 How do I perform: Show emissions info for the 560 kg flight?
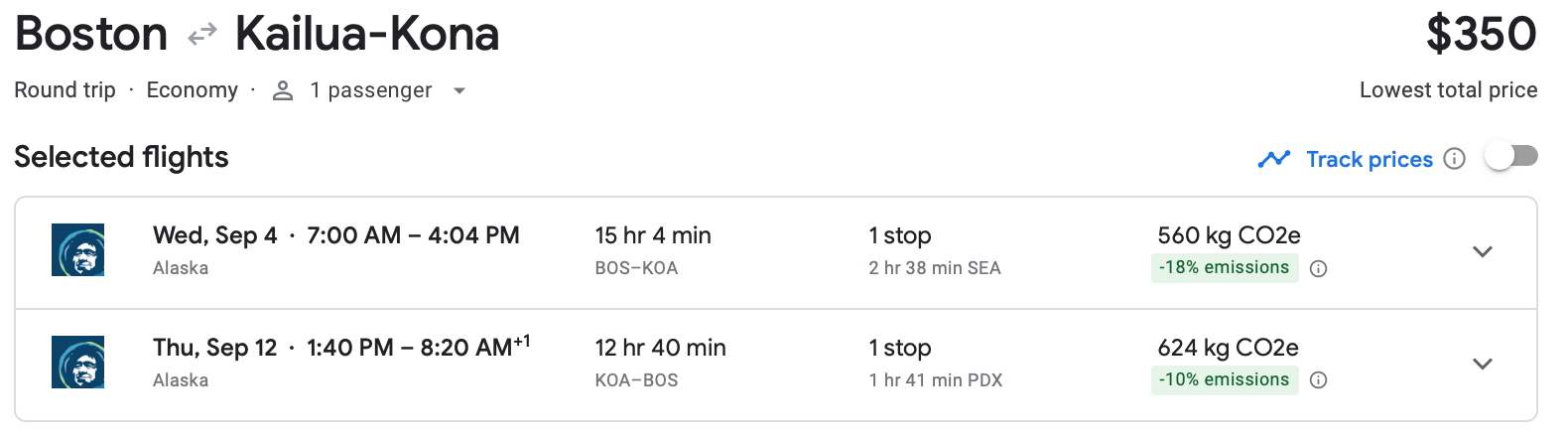point(1318,268)
